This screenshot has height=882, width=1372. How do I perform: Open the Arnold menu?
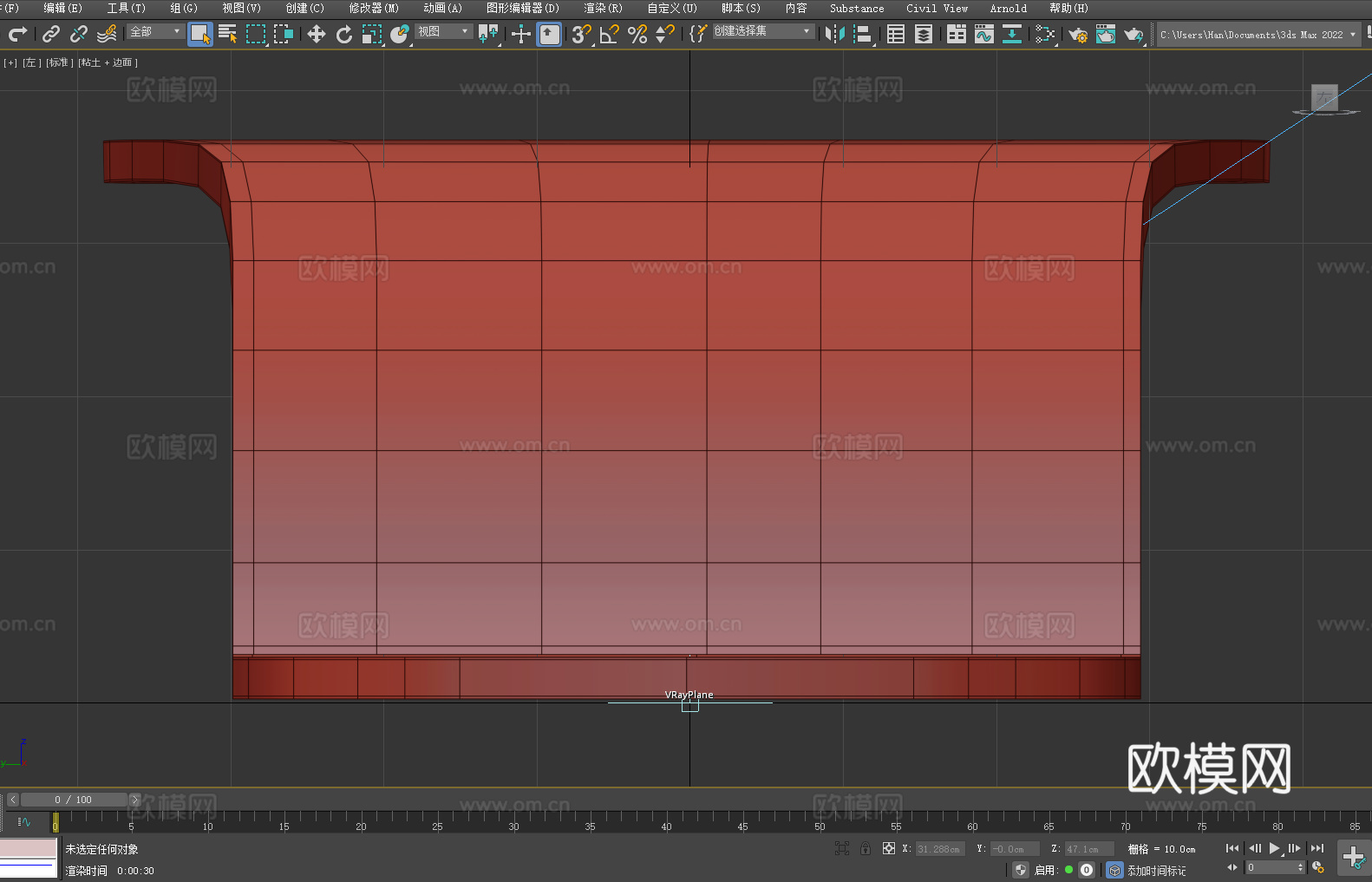(1009, 8)
